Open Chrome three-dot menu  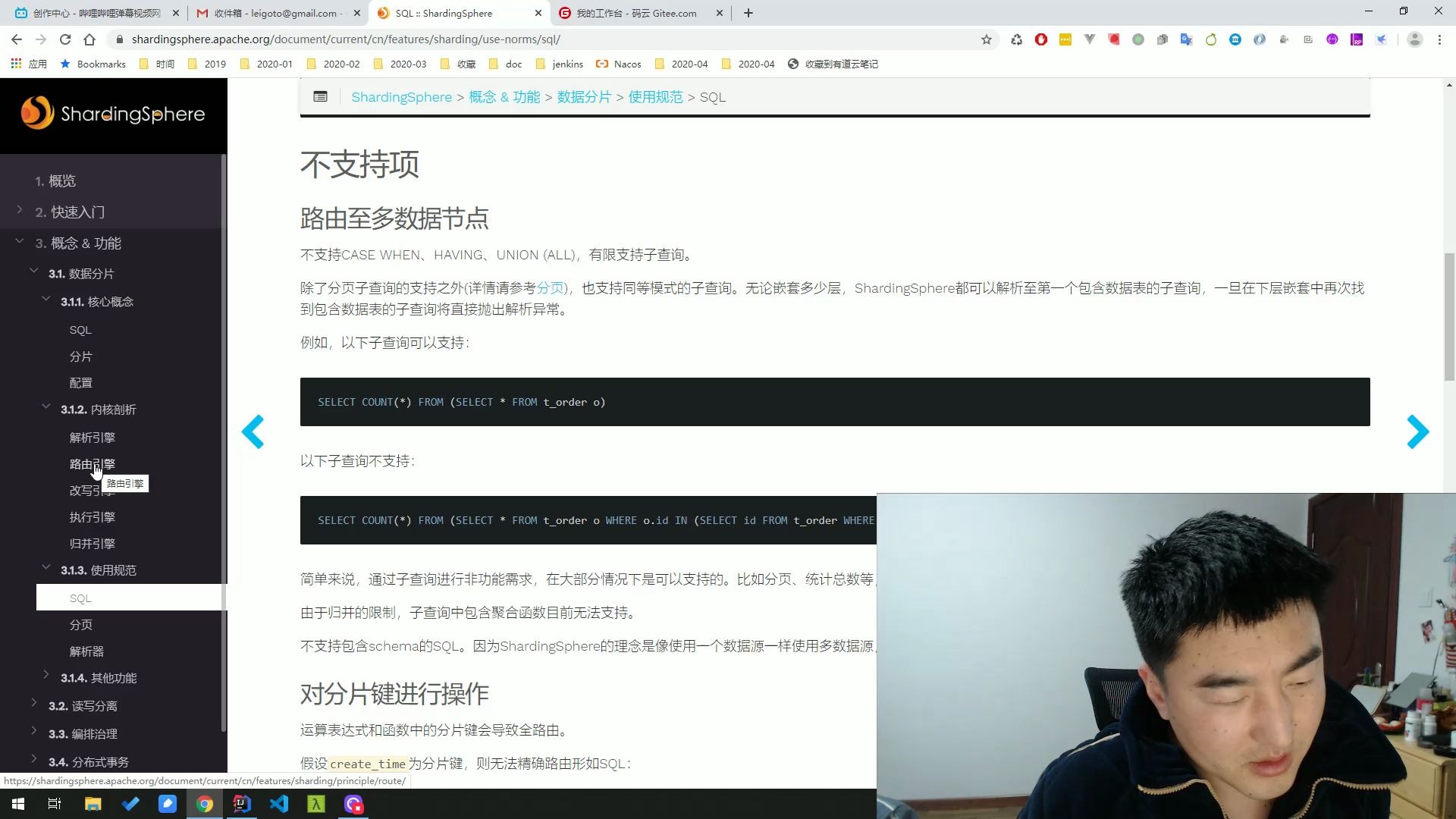coord(1439,39)
